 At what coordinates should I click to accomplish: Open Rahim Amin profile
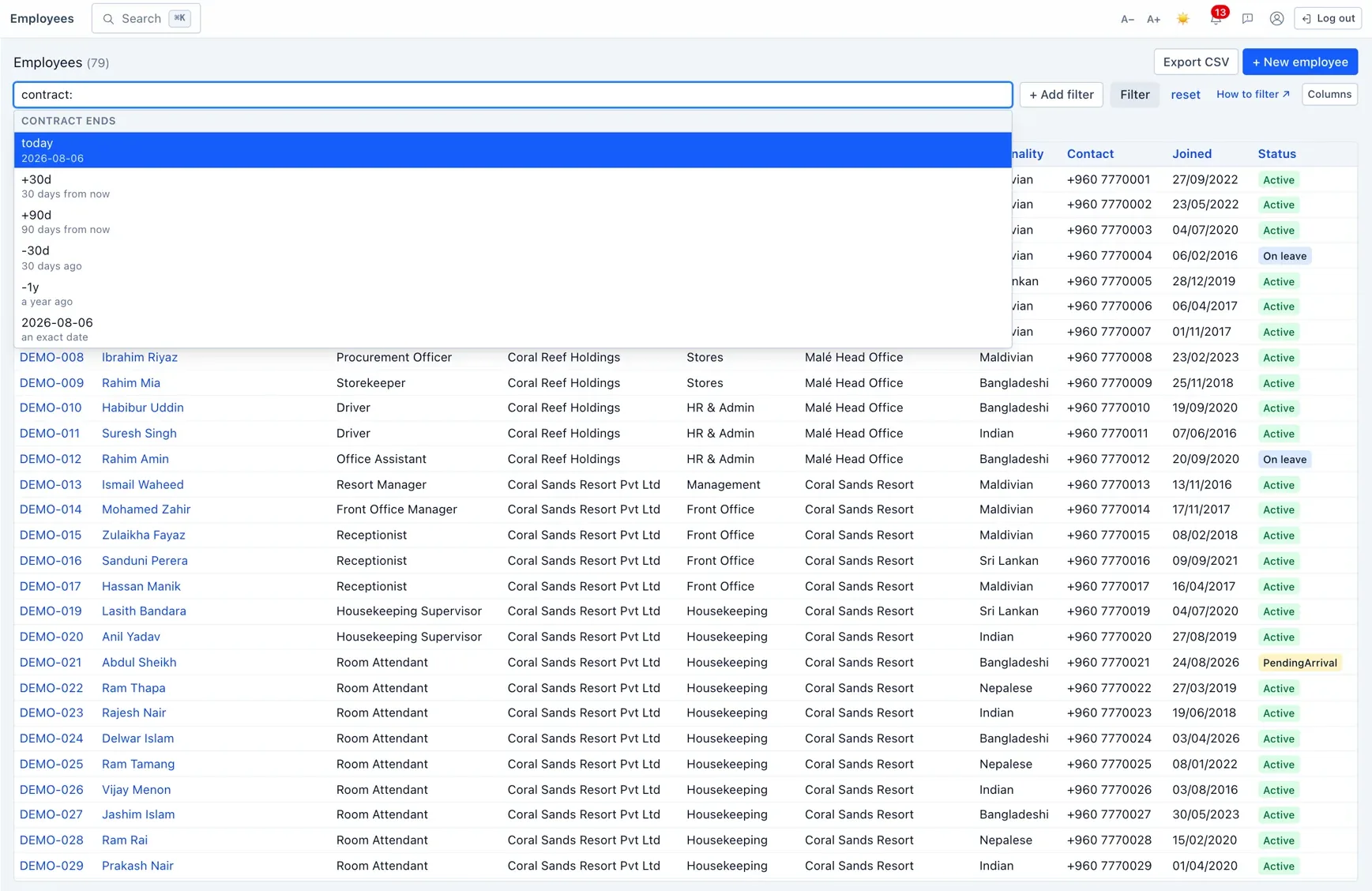click(135, 459)
